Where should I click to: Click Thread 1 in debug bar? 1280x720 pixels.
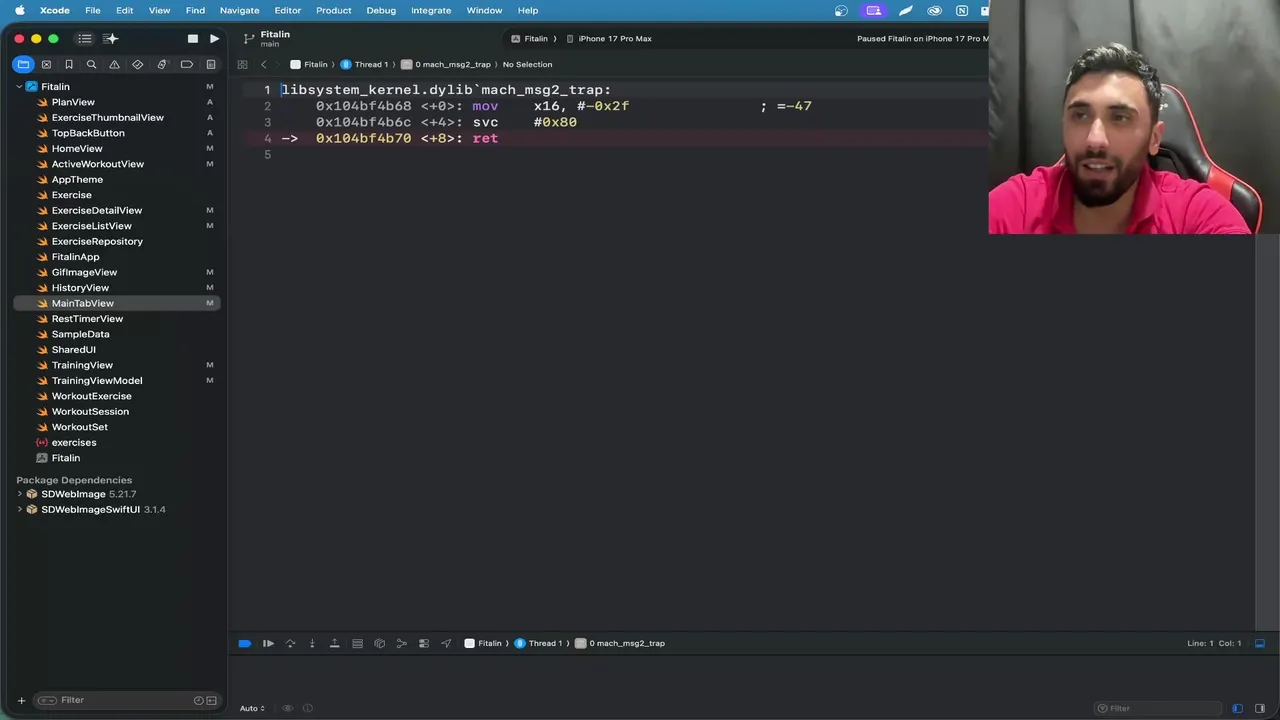click(539, 643)
